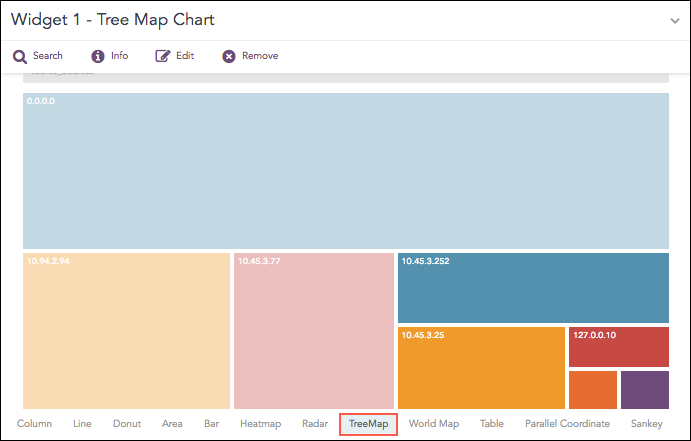
Task: Choose the Bar chart view
Action: point(211,424)
